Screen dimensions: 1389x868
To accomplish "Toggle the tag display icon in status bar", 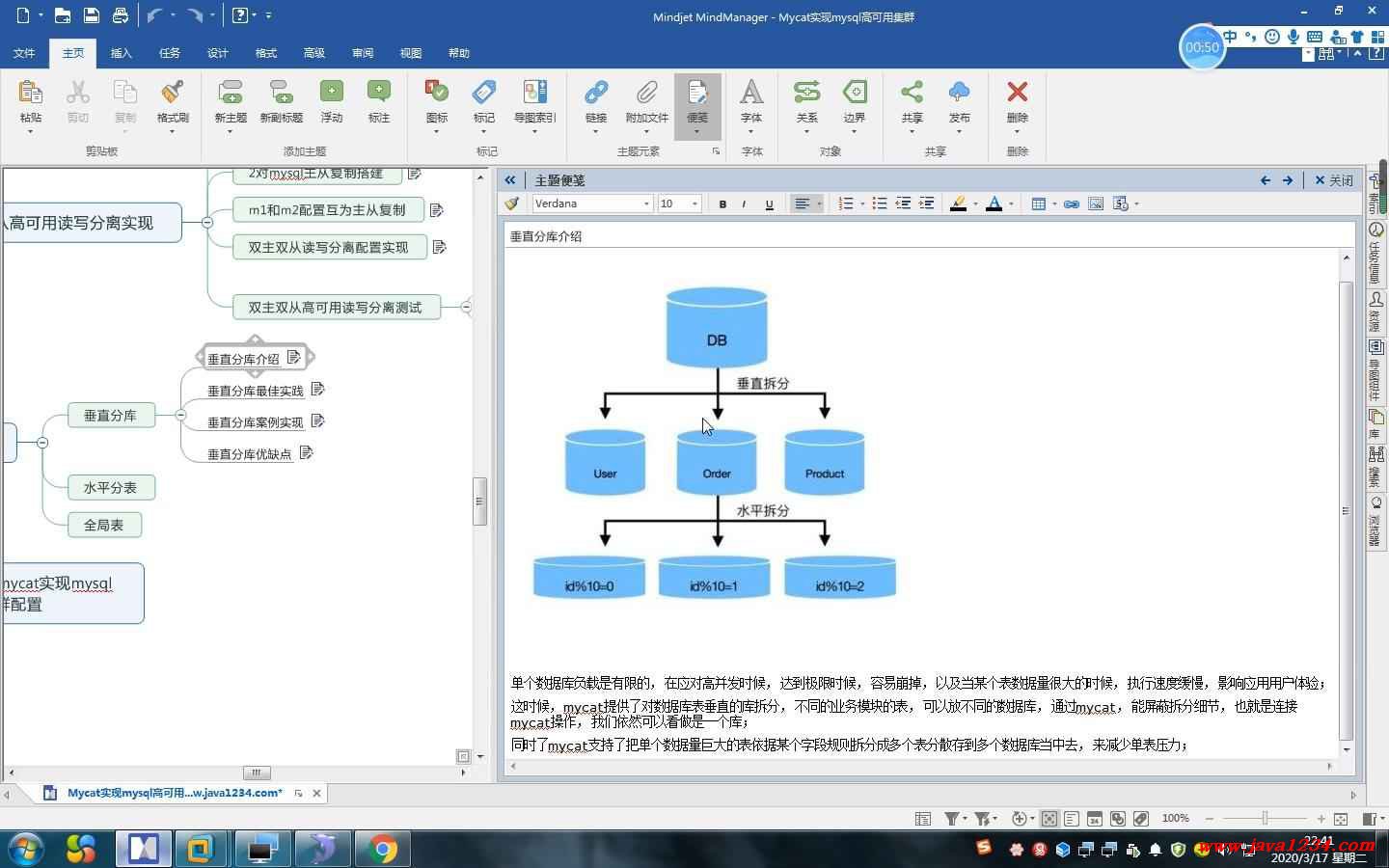I will (1141, 819).
